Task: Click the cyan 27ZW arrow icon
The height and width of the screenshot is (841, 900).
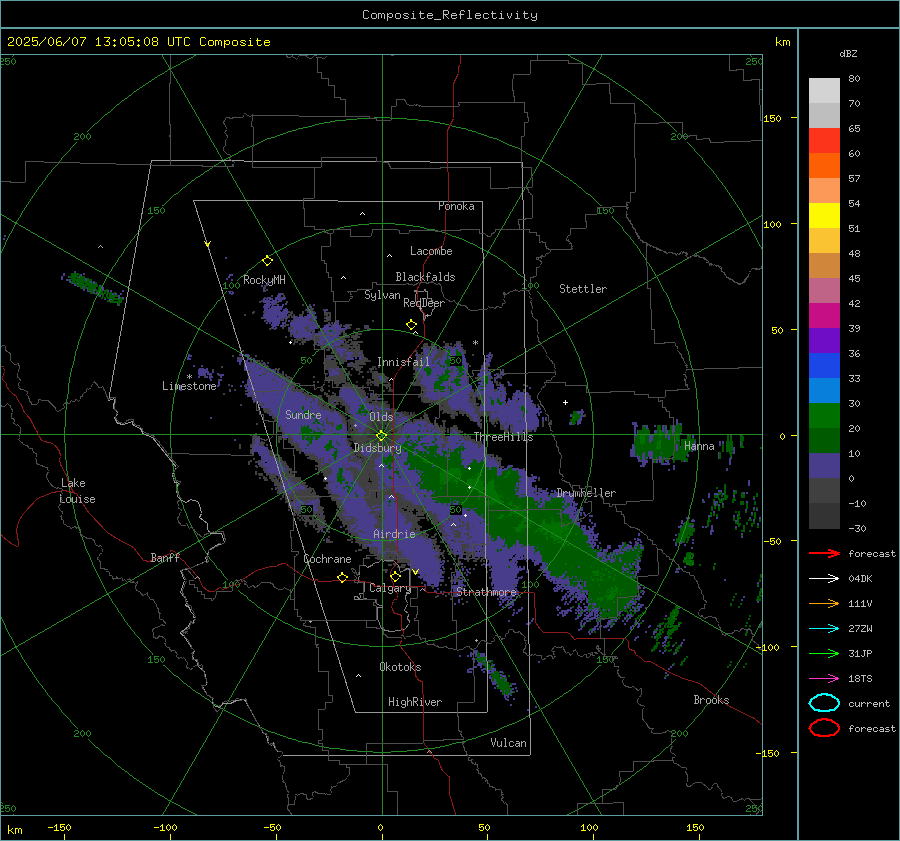Action: point(824,629)
